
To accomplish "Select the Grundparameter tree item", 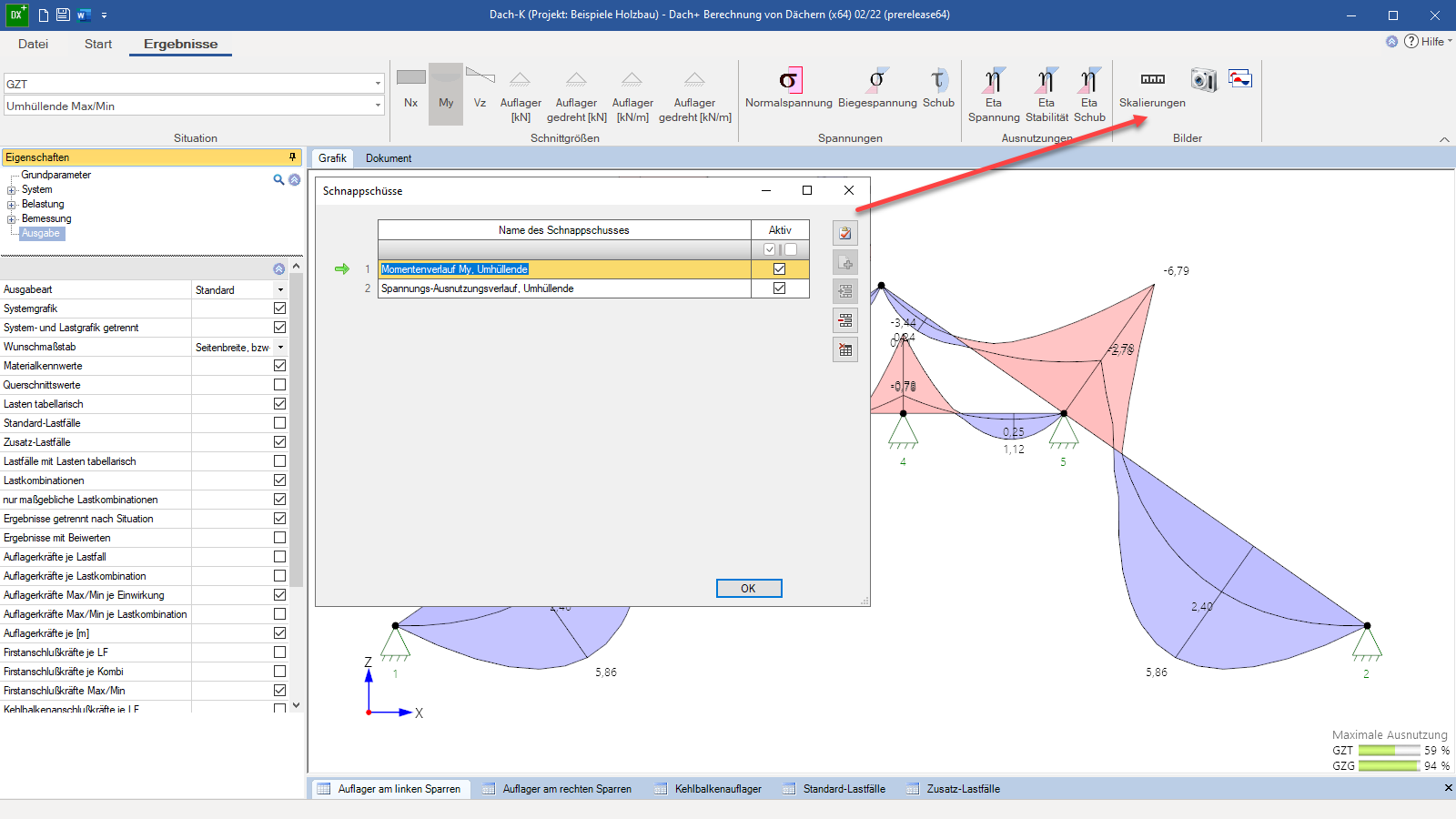I will pos(56,175).
